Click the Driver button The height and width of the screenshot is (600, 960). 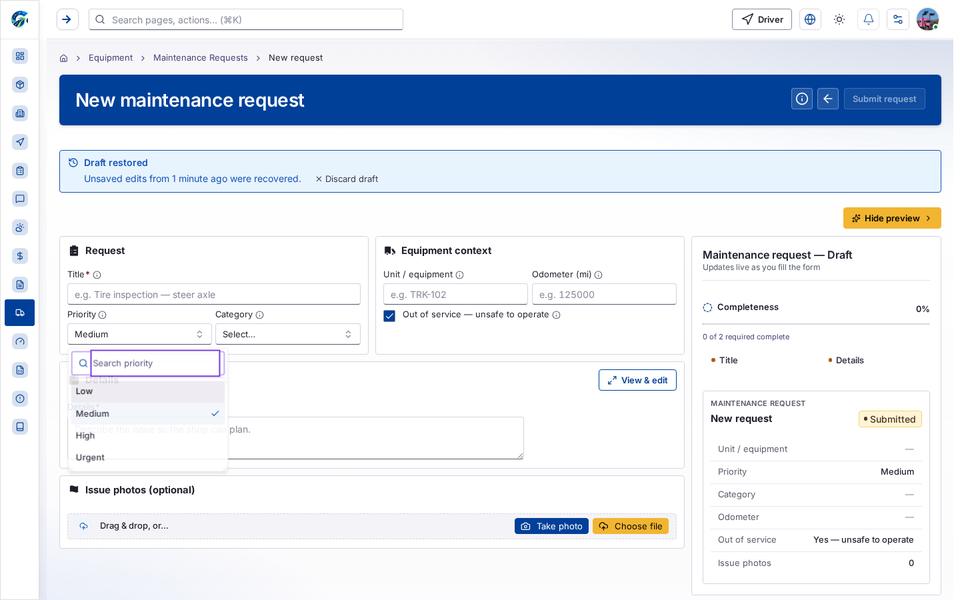tap(762, 20)
